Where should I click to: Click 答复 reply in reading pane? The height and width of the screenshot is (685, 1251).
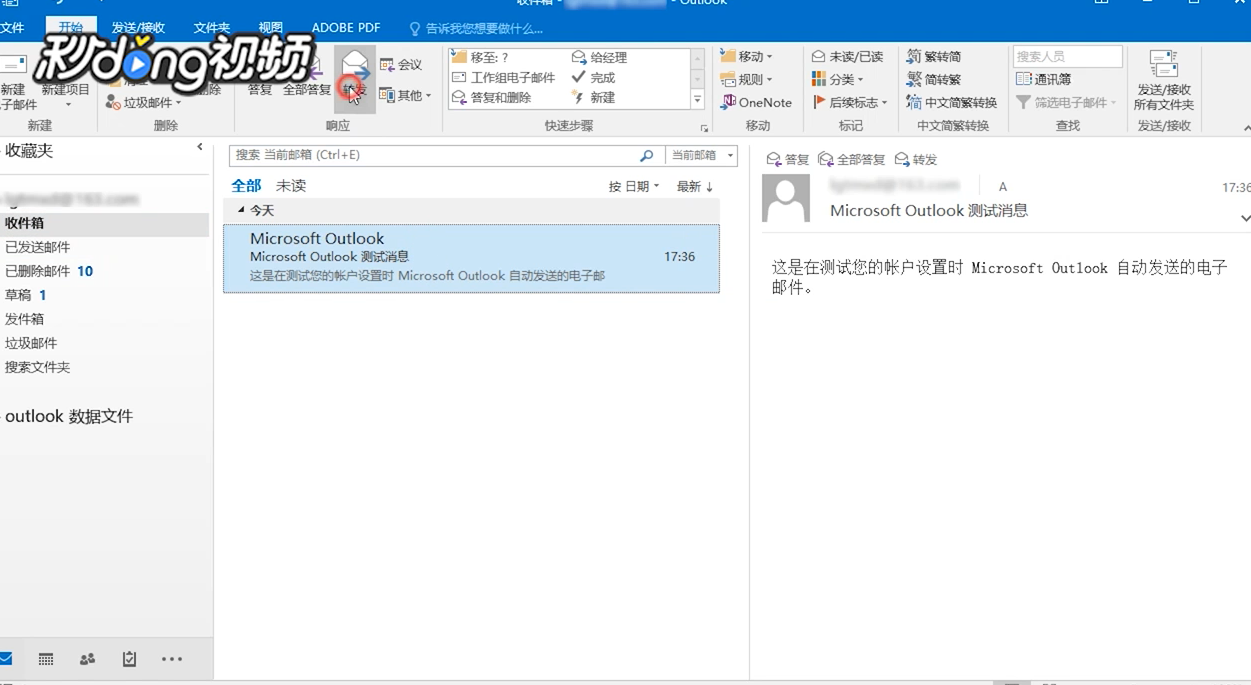coord(788,159)
